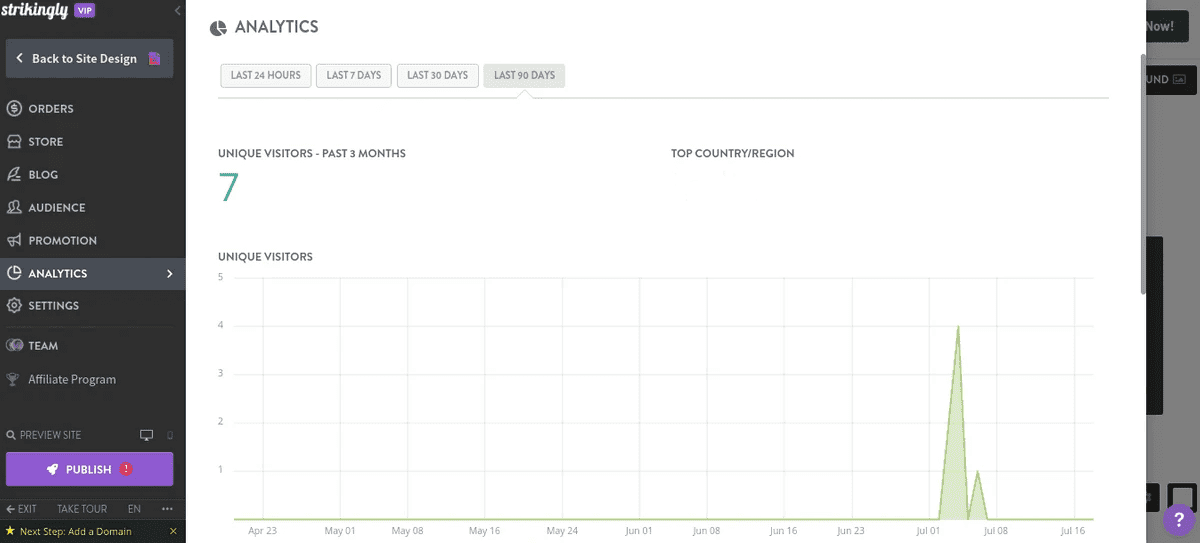
Task: Click the smaller chart peak at 1 visitor
Action: tap(977, 470)
